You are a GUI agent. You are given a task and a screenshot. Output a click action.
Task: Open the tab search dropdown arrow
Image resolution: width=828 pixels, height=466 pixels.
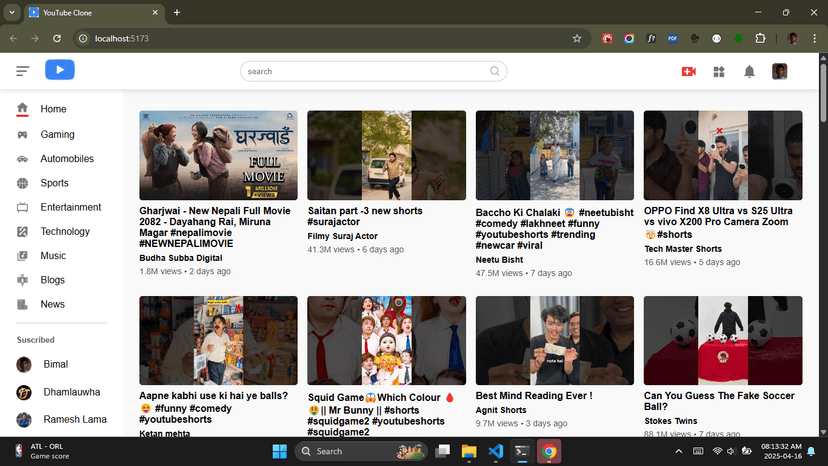click(12, 12)
